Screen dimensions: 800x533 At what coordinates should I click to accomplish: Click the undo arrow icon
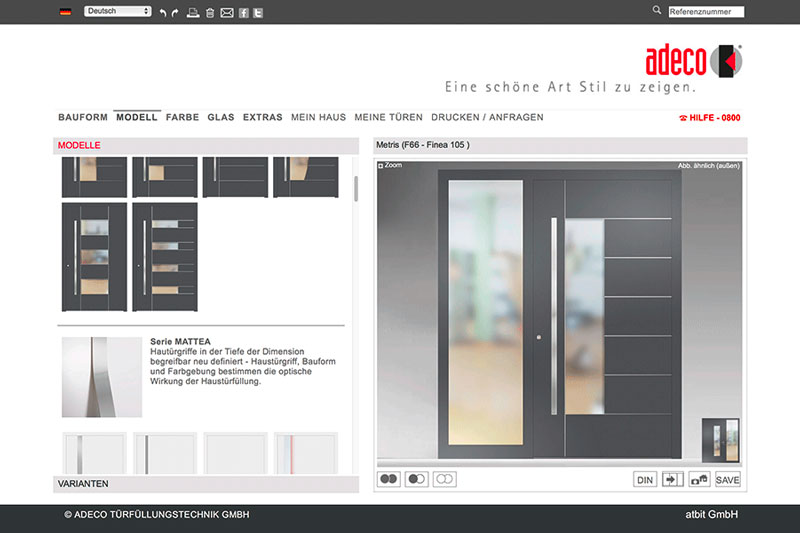click(163, 12)
